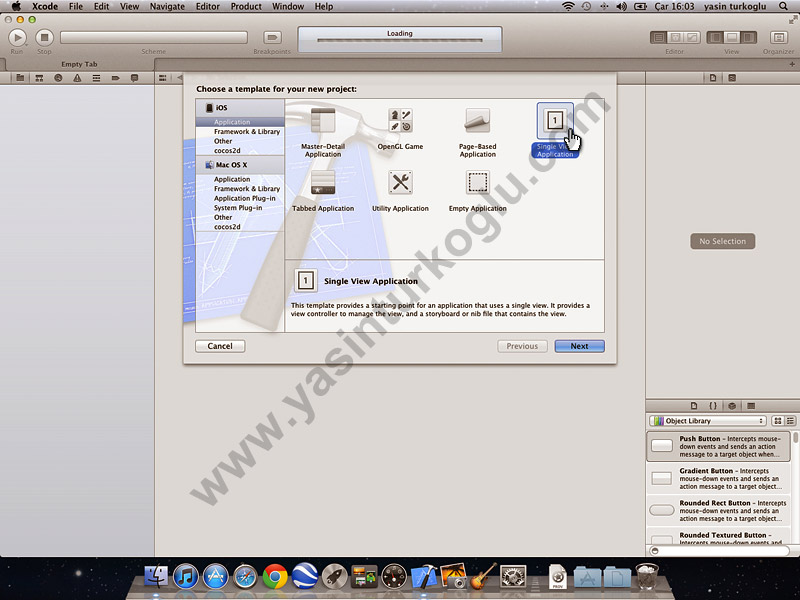Select Application under iOS
800x600 pixels.
[x=240, y=122]
